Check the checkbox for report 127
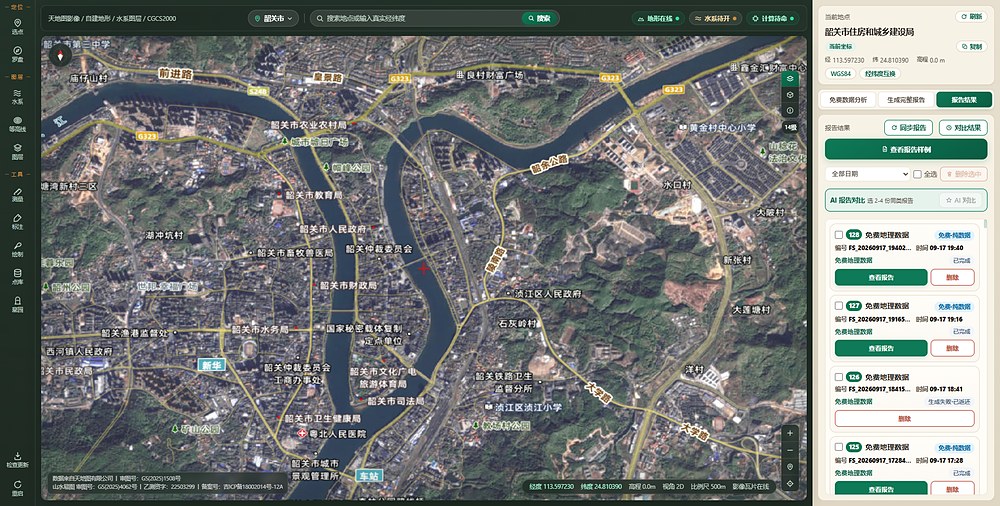The image size is (1000, 506). point(839,306)
